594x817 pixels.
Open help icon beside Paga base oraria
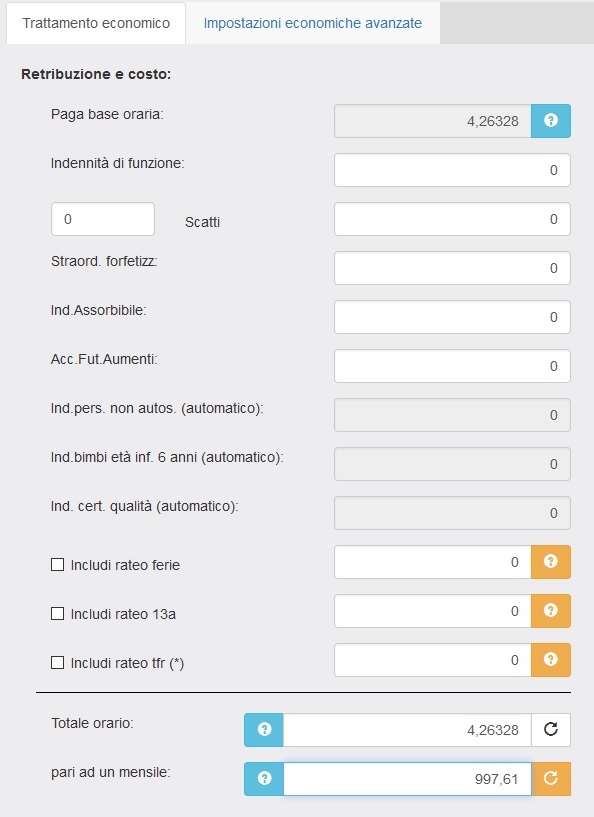click(x=551, y=121)
